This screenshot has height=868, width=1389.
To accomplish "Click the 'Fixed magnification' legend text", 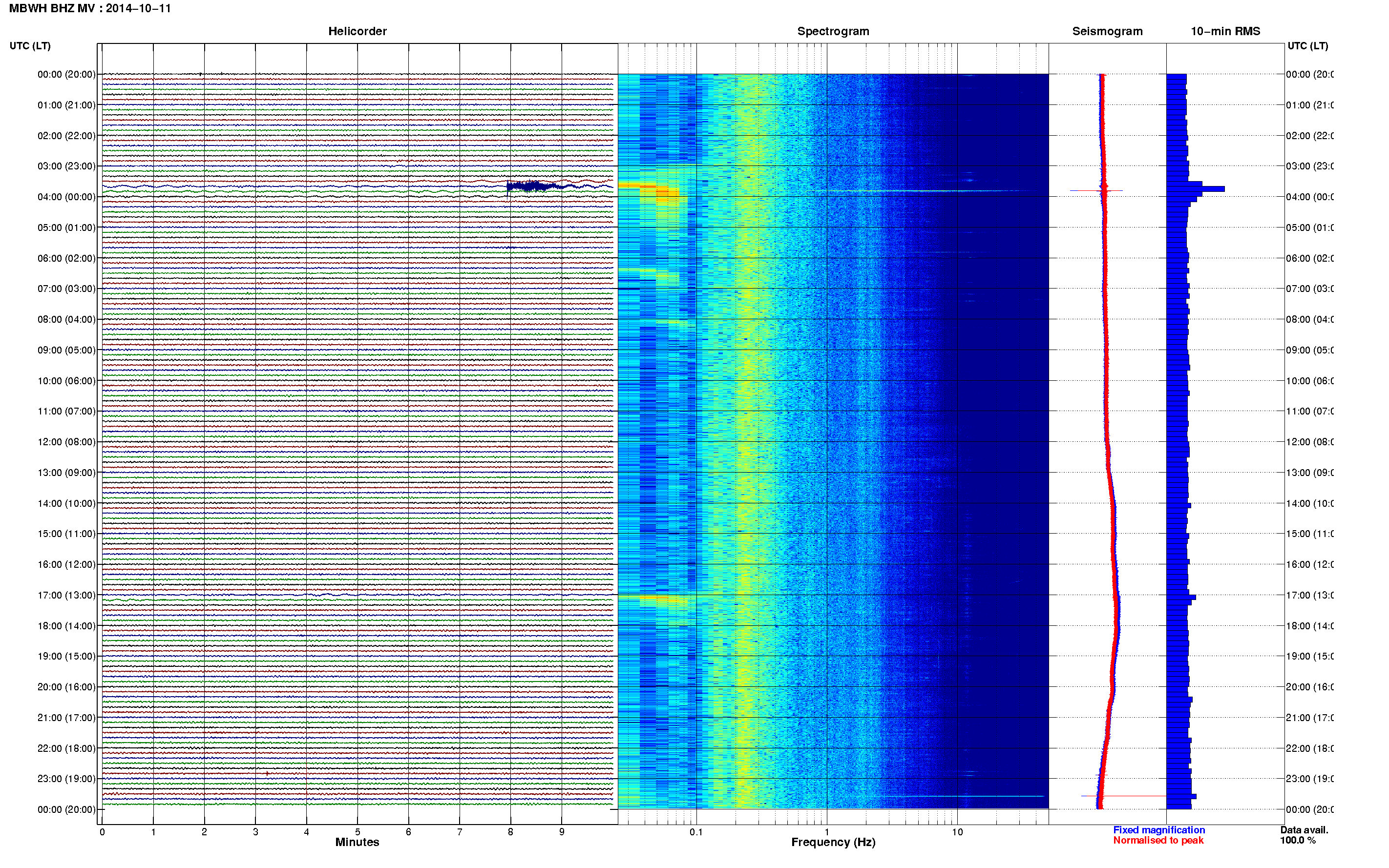I will (1159, 830).
